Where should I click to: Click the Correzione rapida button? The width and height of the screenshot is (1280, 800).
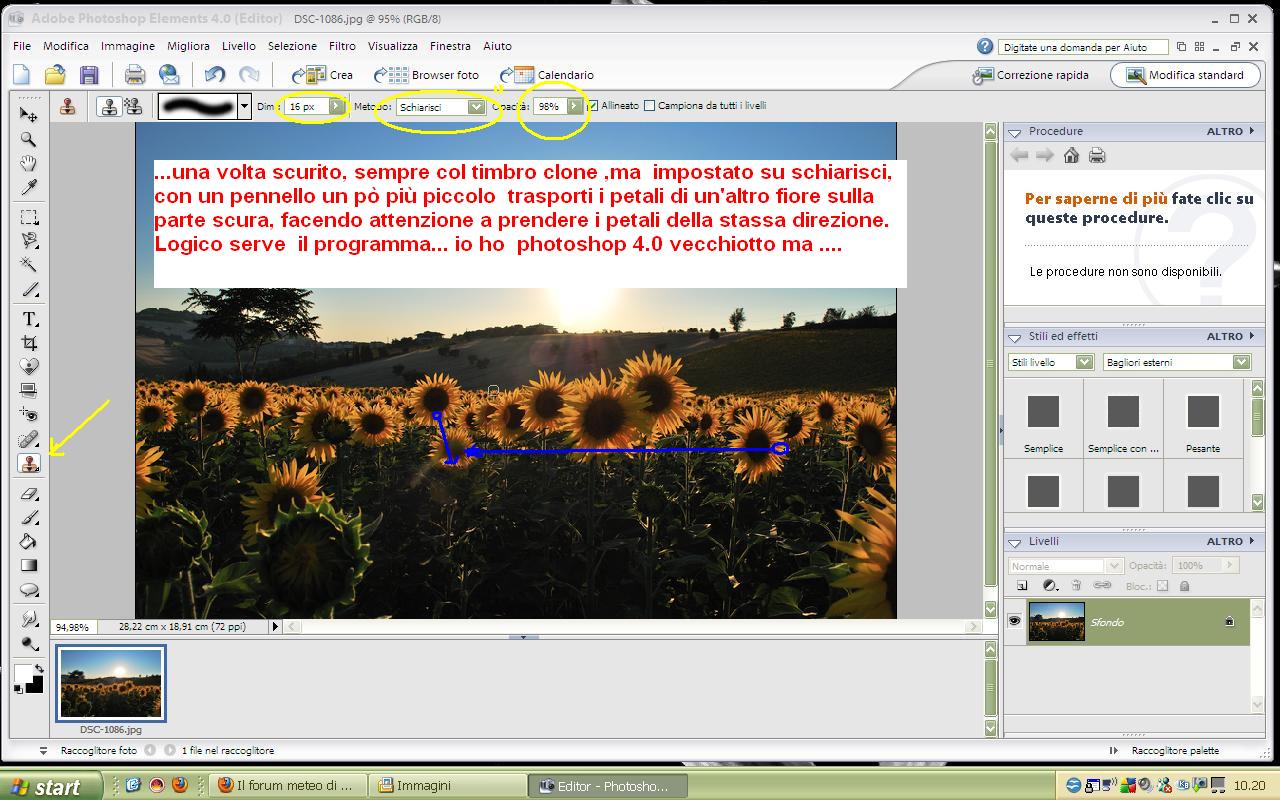point(1033,75)
